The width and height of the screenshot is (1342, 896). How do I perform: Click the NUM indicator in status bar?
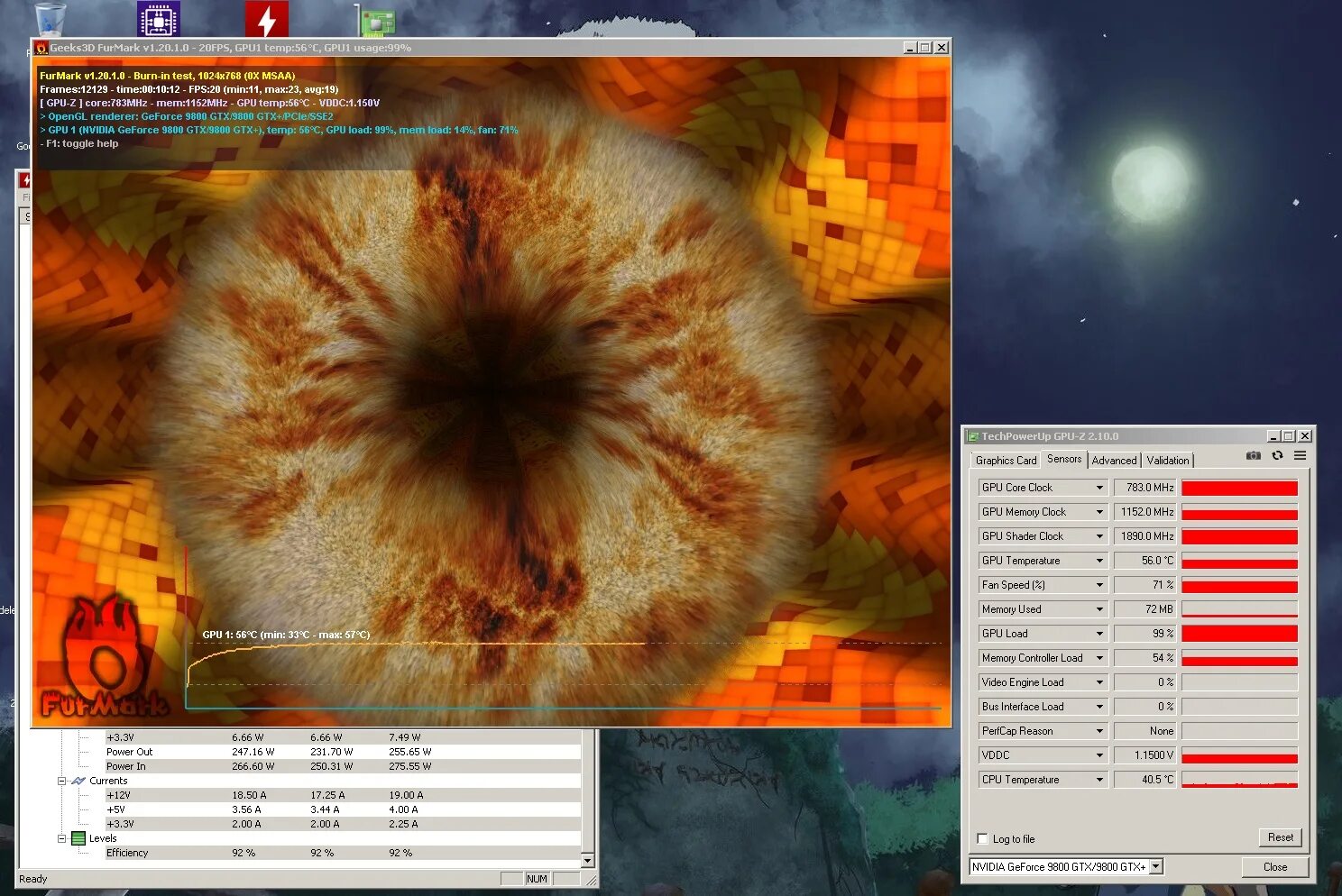coord(538,879)
